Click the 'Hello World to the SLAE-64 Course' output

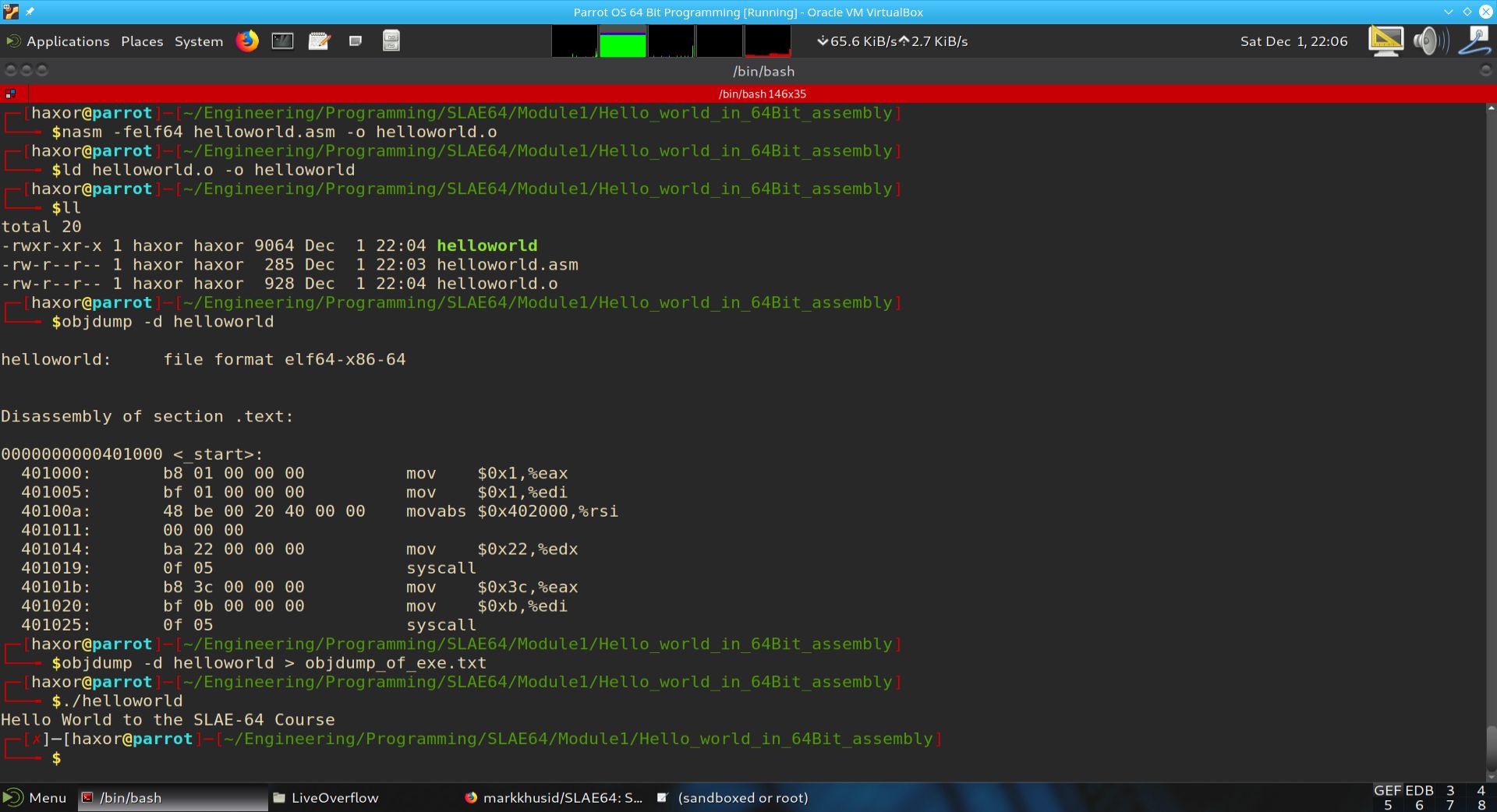click(168, 719)
